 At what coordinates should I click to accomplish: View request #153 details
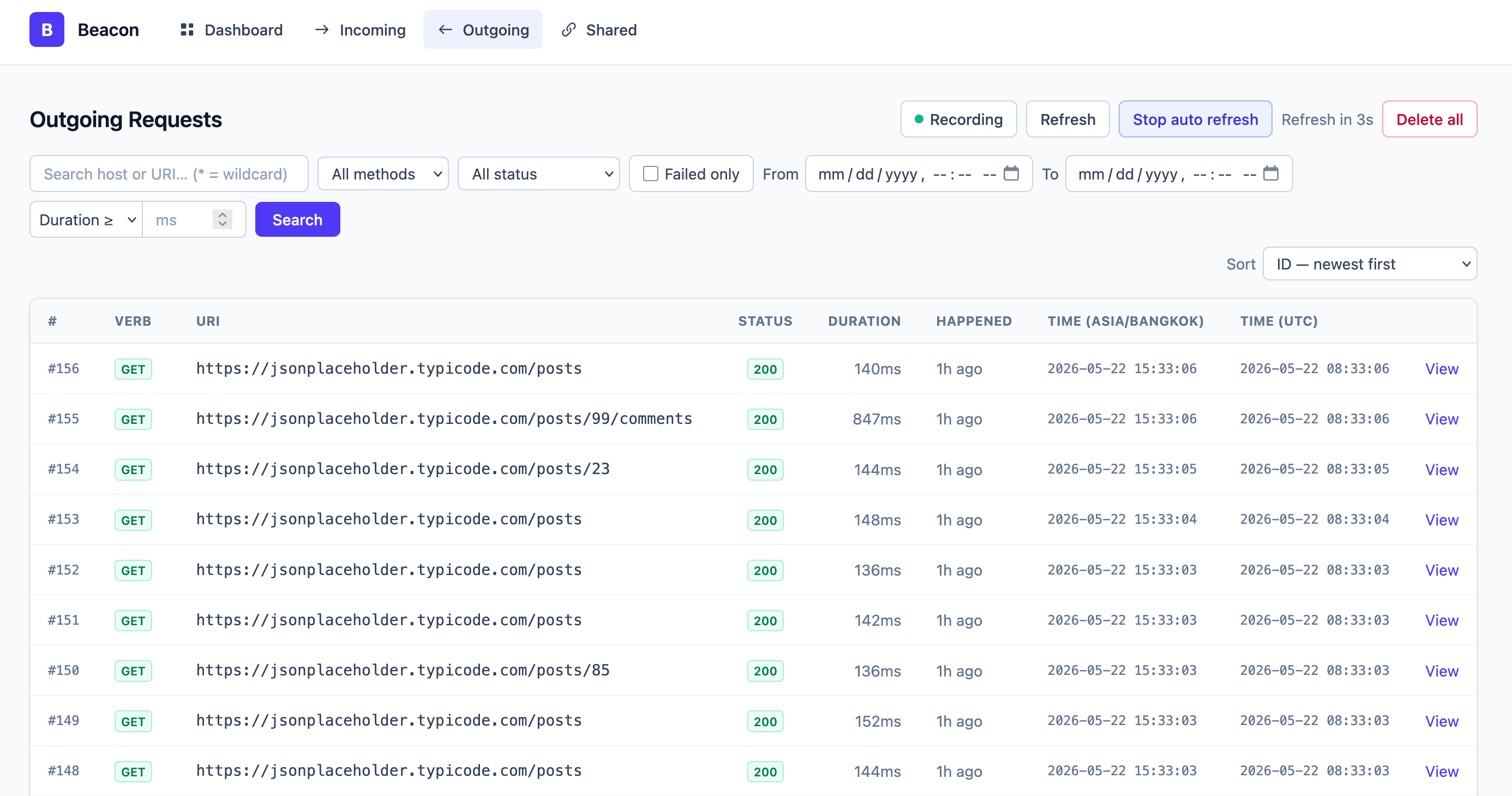click(x=1441, y=520)
